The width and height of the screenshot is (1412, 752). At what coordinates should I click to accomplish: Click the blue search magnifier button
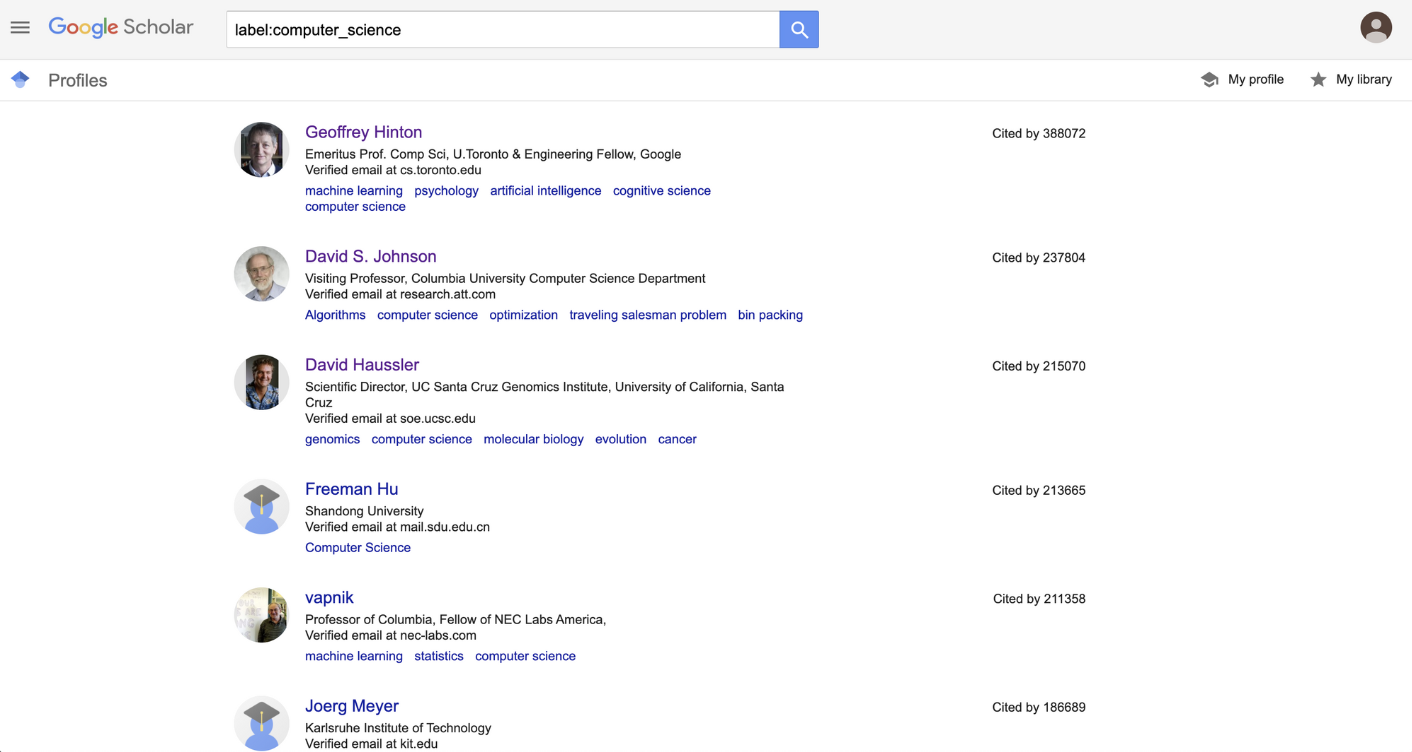pyautogui.click(x=799, y=30)
